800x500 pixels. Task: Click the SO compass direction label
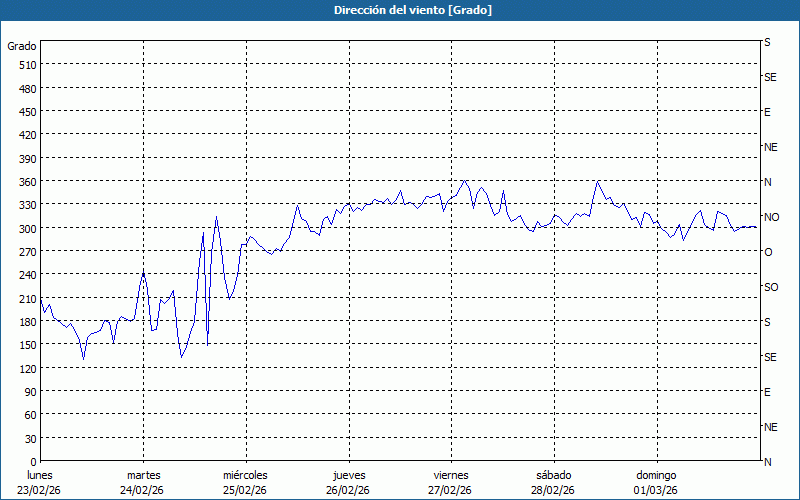pos(770,287)
